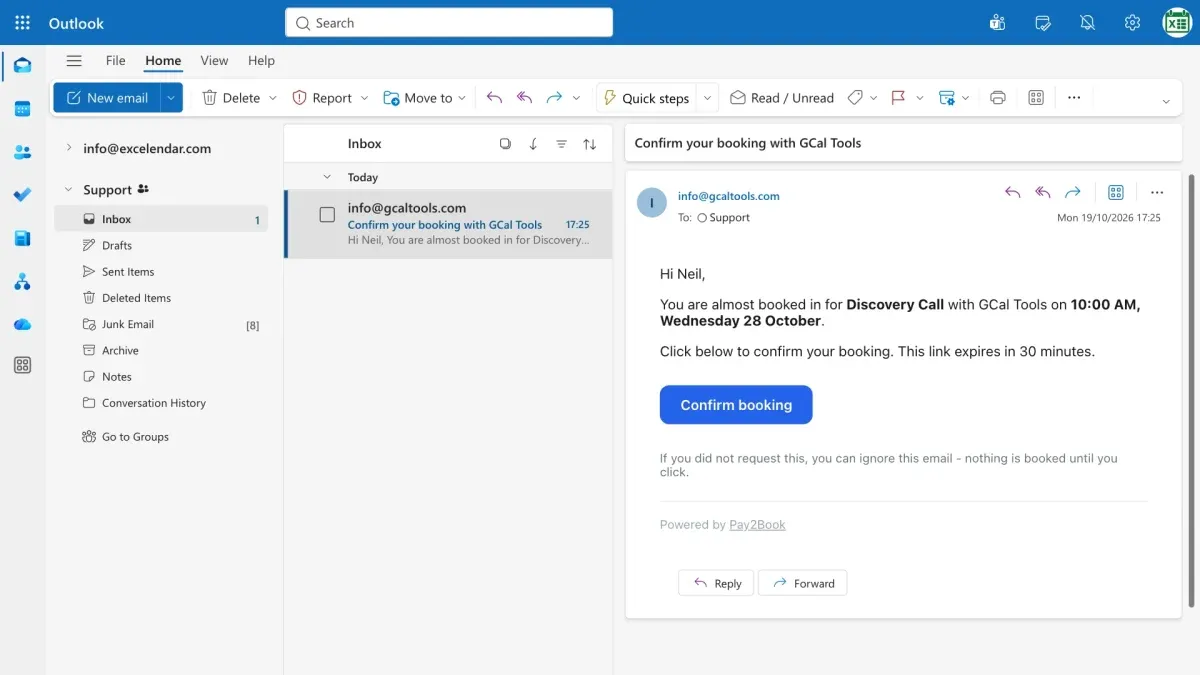Image resolution: width=1200 pixels, height=675 pixels.
Task: Expand the info@excelendar.com account
Action: [68, 148]
